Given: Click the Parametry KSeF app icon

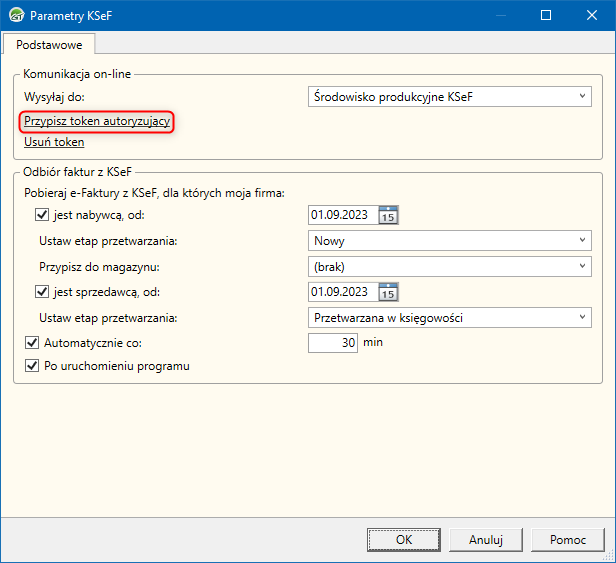Looking at the screenshot, I should point(14,16).
